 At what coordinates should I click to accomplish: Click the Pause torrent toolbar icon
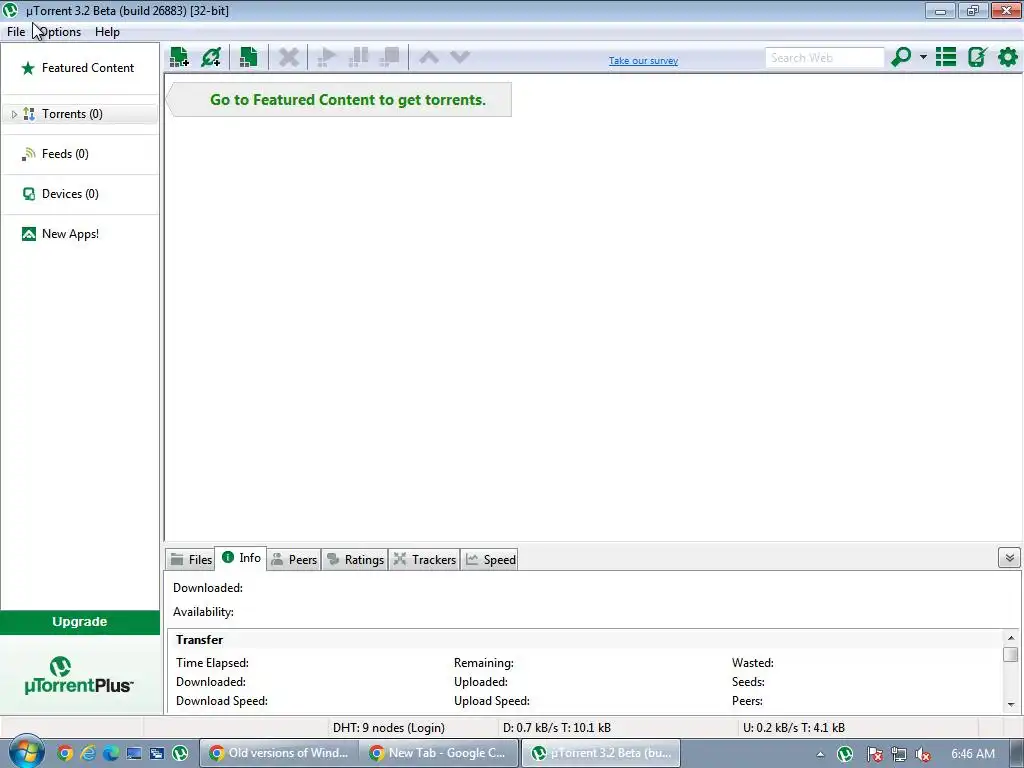[359, 57]
